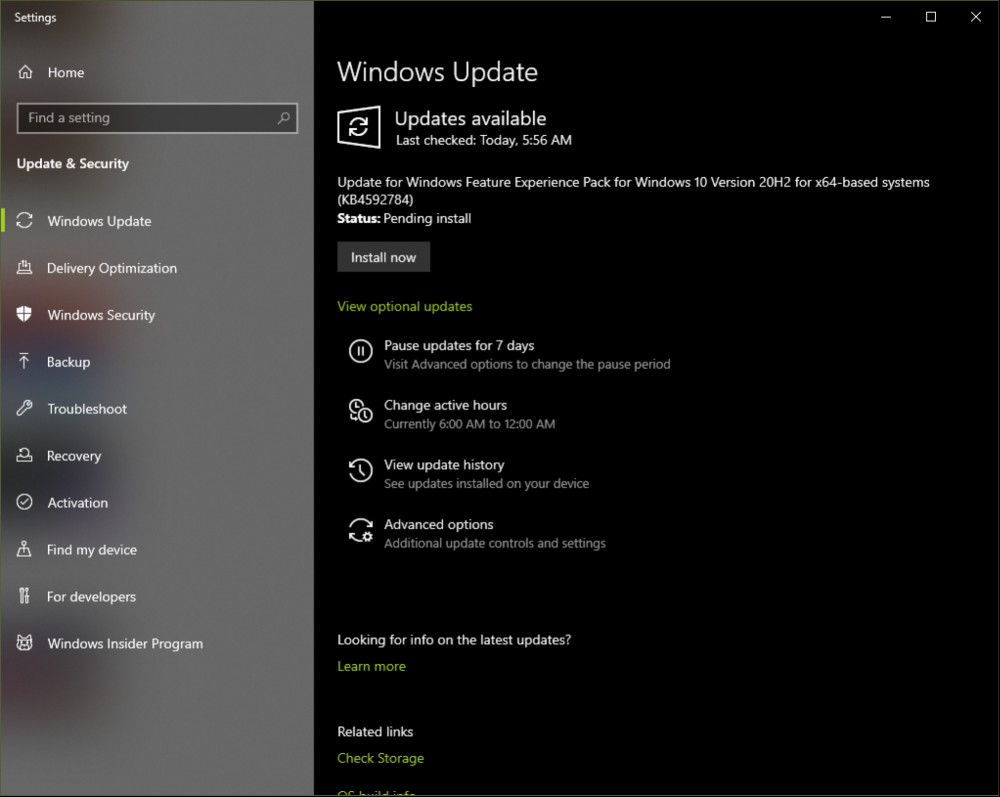Image resolution: width=1000 pixels, height=797 pixels.
Task: Open View update history
Action: [444, 465]
